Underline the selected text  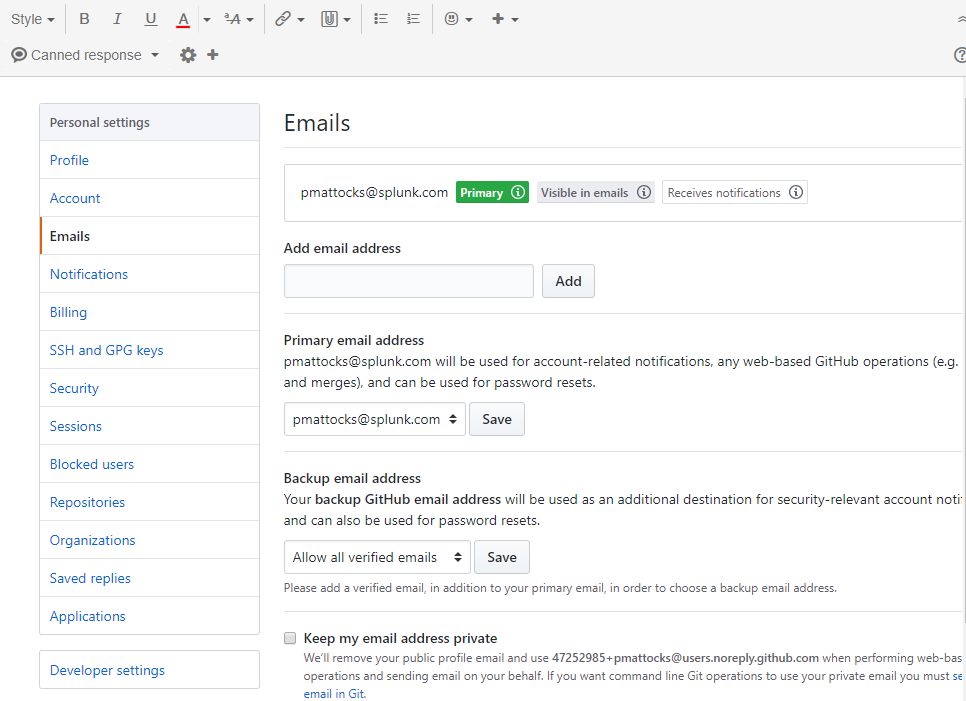(x=150, y=19)
